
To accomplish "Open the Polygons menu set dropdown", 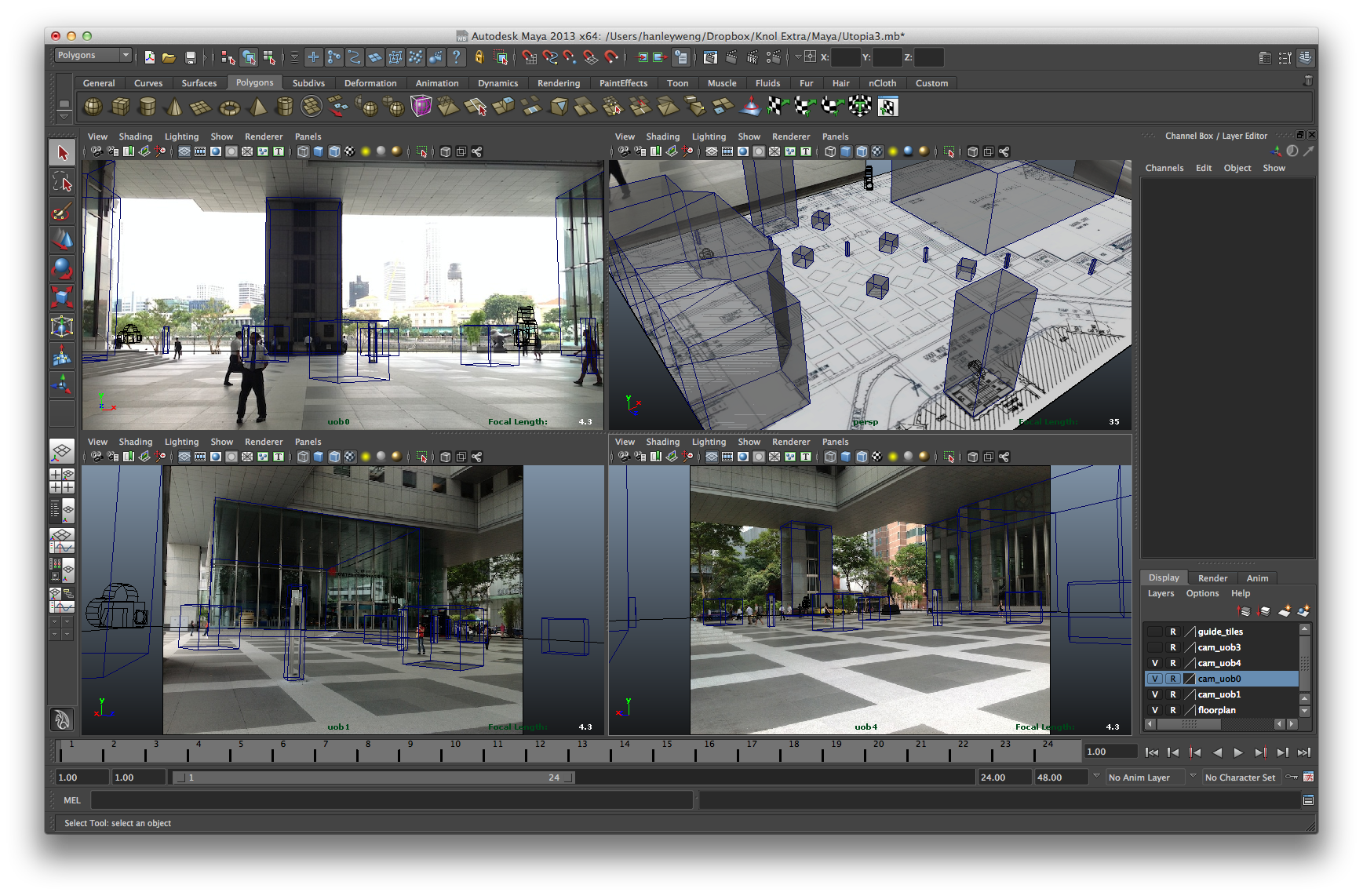I will tap(93, 55).
